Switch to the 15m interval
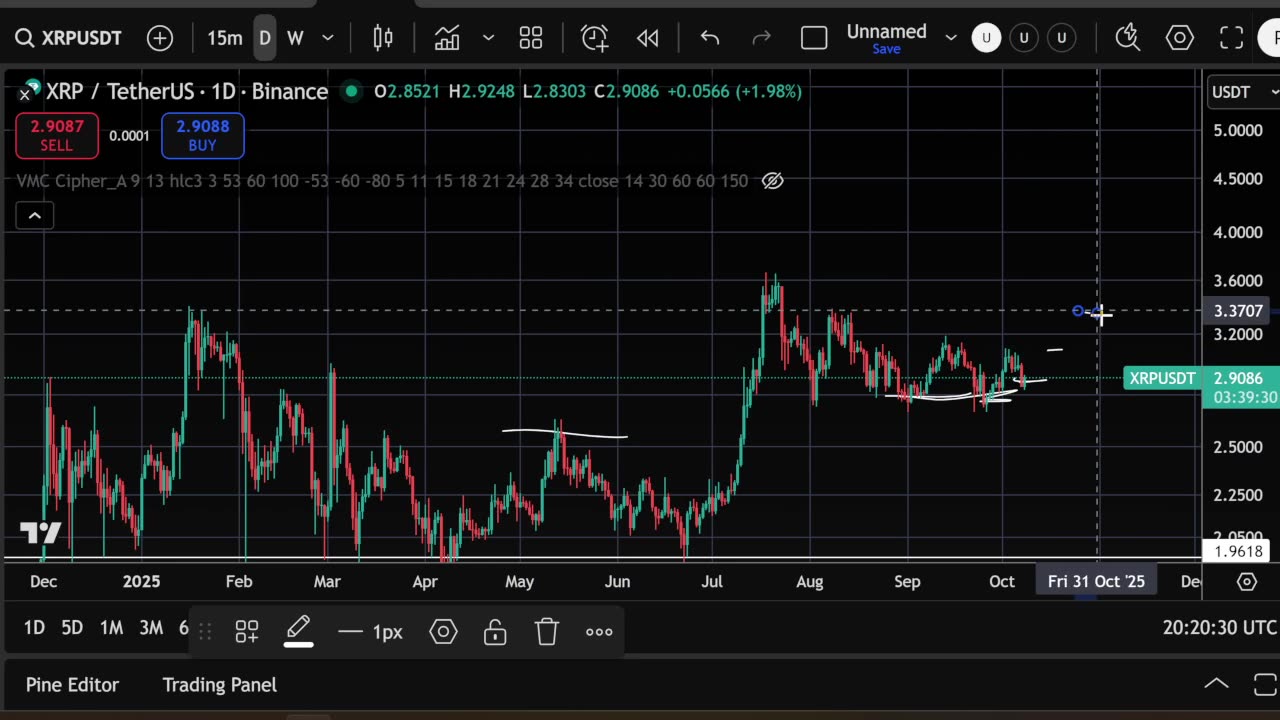Viewport: 1280px width, 720px height. (x=224, y=38)
